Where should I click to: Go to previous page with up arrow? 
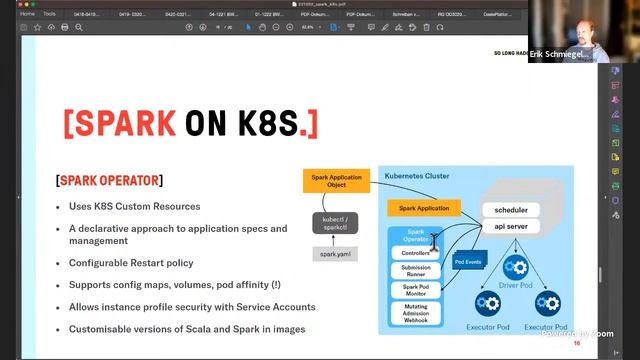click(x=189, y=27)
